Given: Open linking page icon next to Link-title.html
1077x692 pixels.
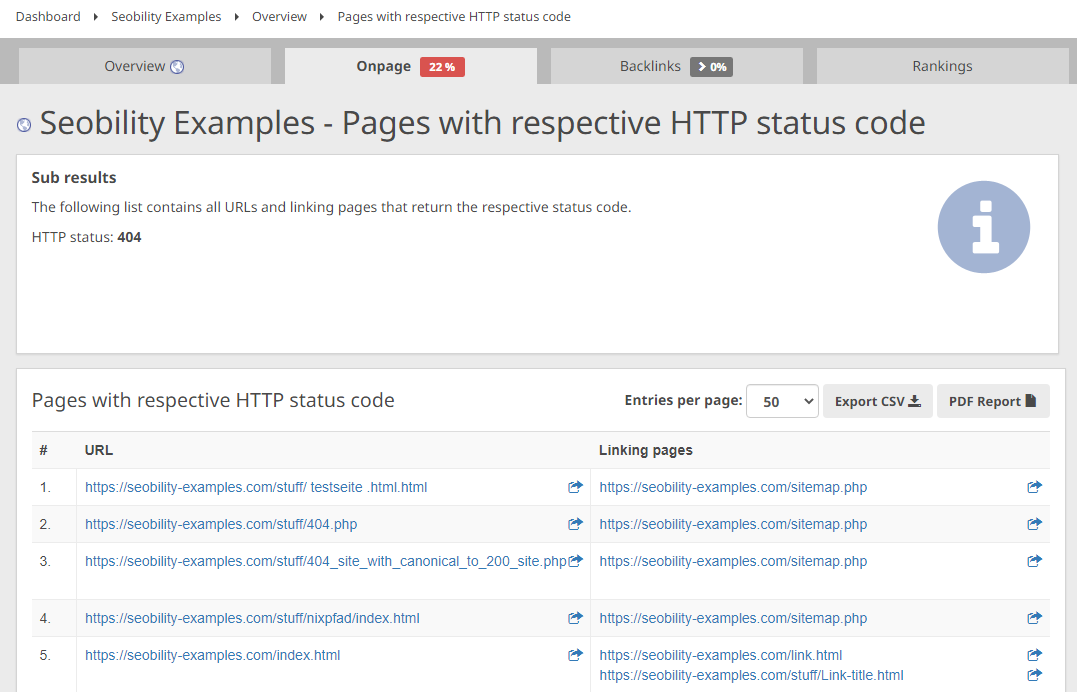Looking at the screenshot, I should pyautogui.click(x=1034, y=675).
